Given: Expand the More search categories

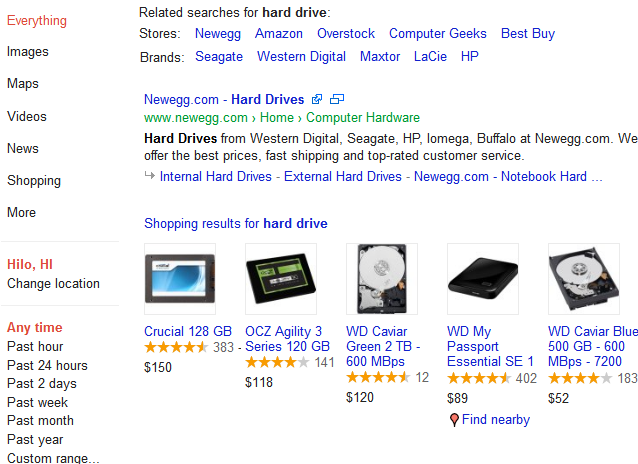Looking at the screenshot, I should [x=21, y=213].
